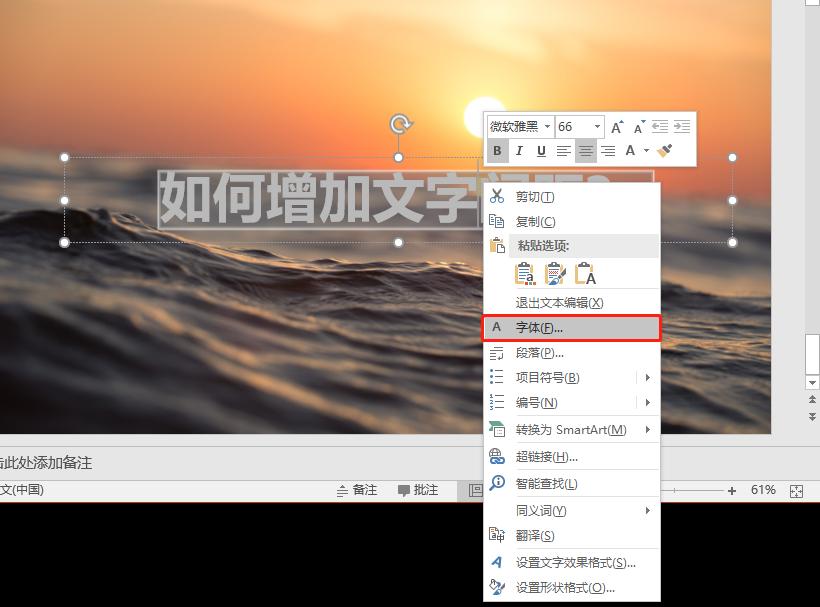Toggle the 批注 comments pane
This screenshot has width=820, height=607.
pyautogui.click(x=420, y=491)
